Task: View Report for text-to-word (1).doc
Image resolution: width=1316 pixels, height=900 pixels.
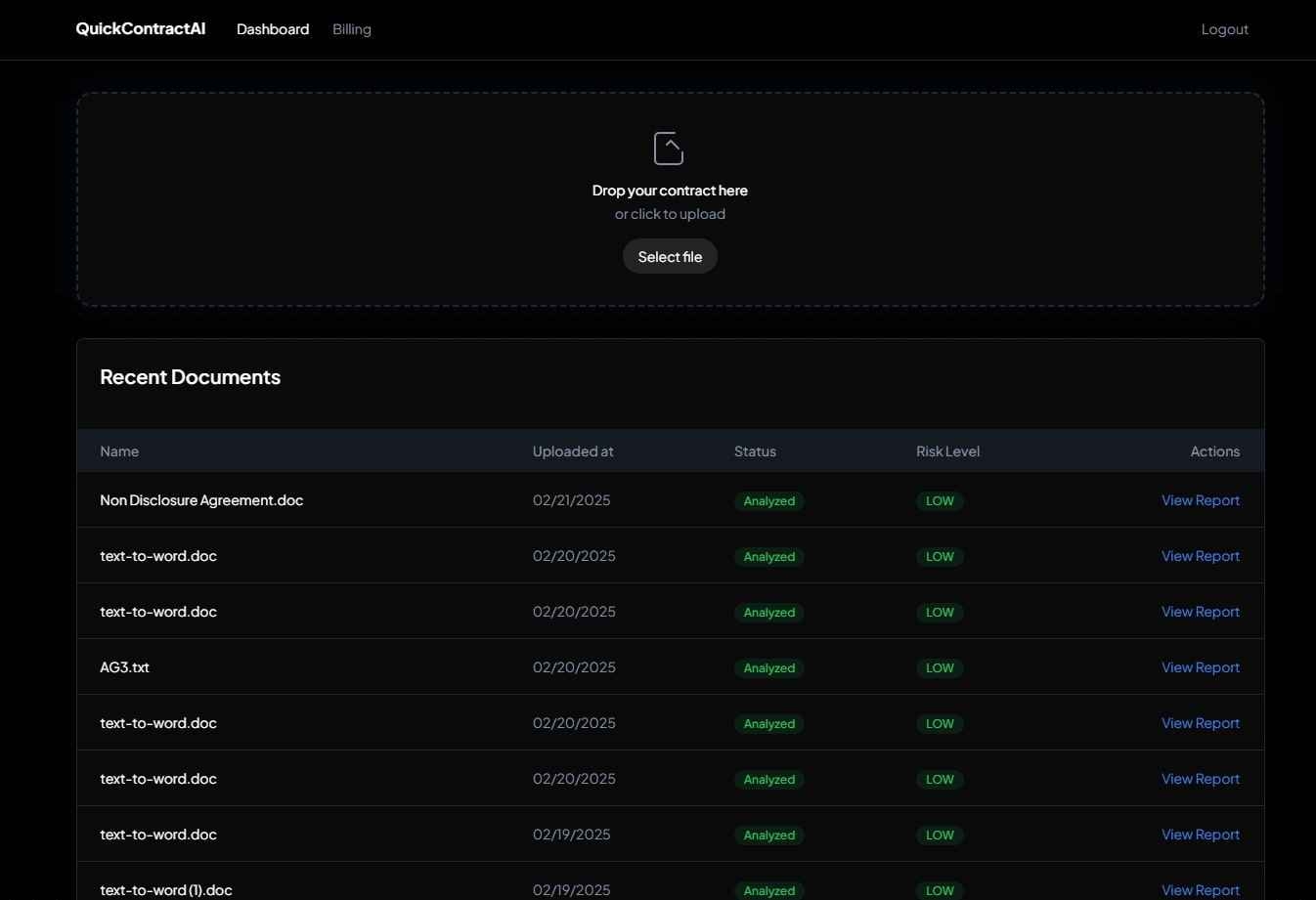Action: click(x=1201, y=890)
